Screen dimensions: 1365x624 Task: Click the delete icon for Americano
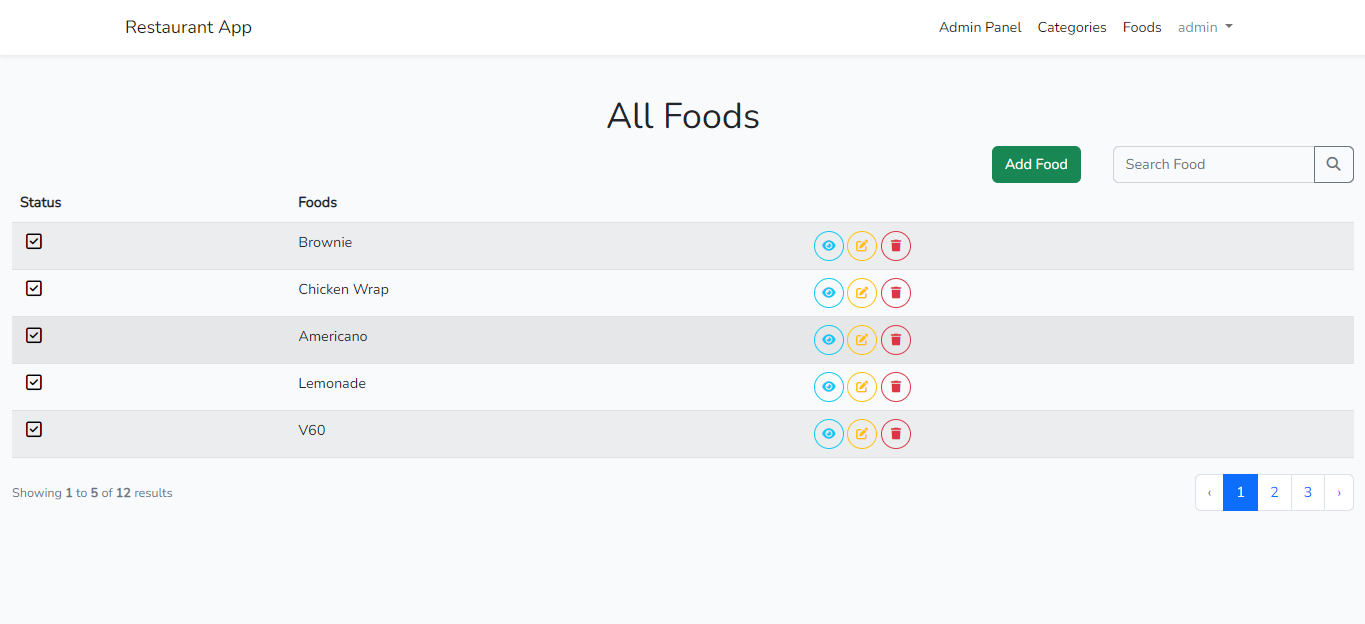[x=895, y=339]
